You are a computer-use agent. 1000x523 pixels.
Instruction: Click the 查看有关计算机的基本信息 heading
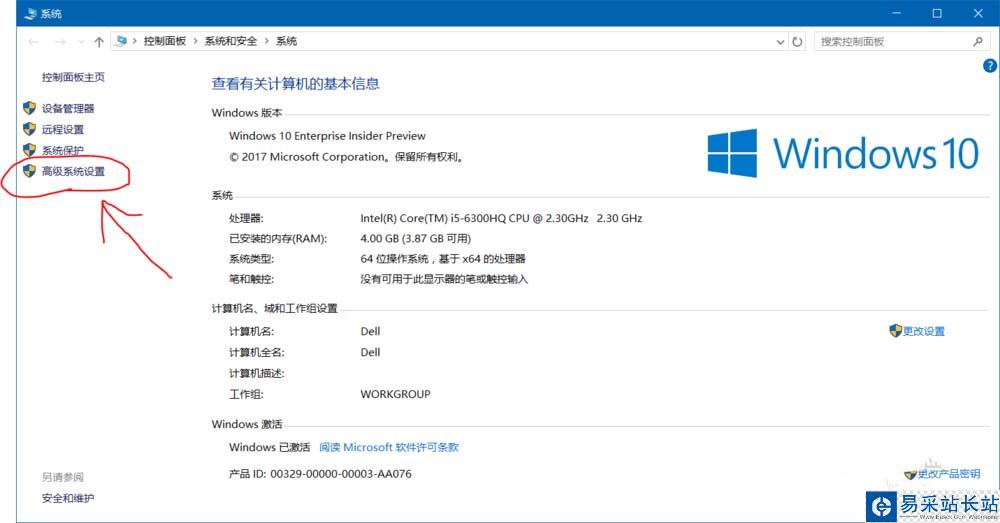click(295, 84)
